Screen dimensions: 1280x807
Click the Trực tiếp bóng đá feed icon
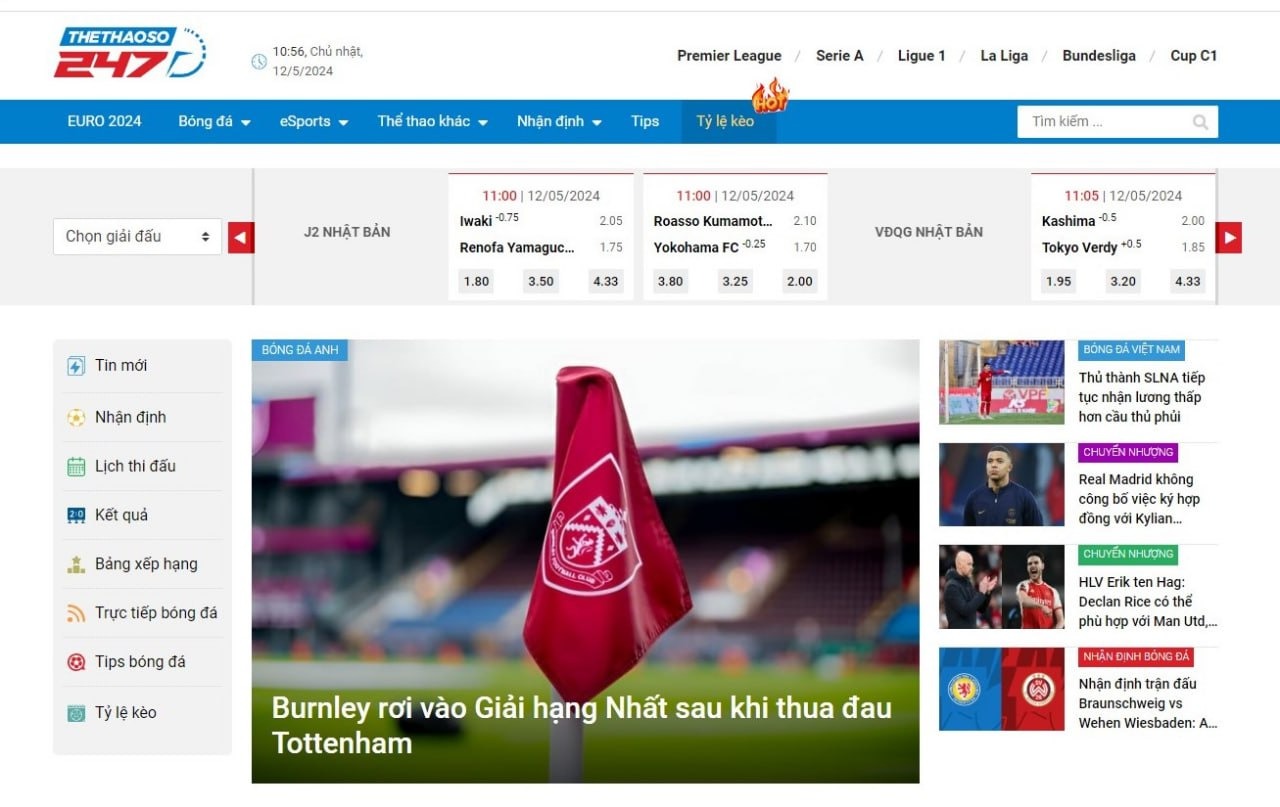(76, 613)
